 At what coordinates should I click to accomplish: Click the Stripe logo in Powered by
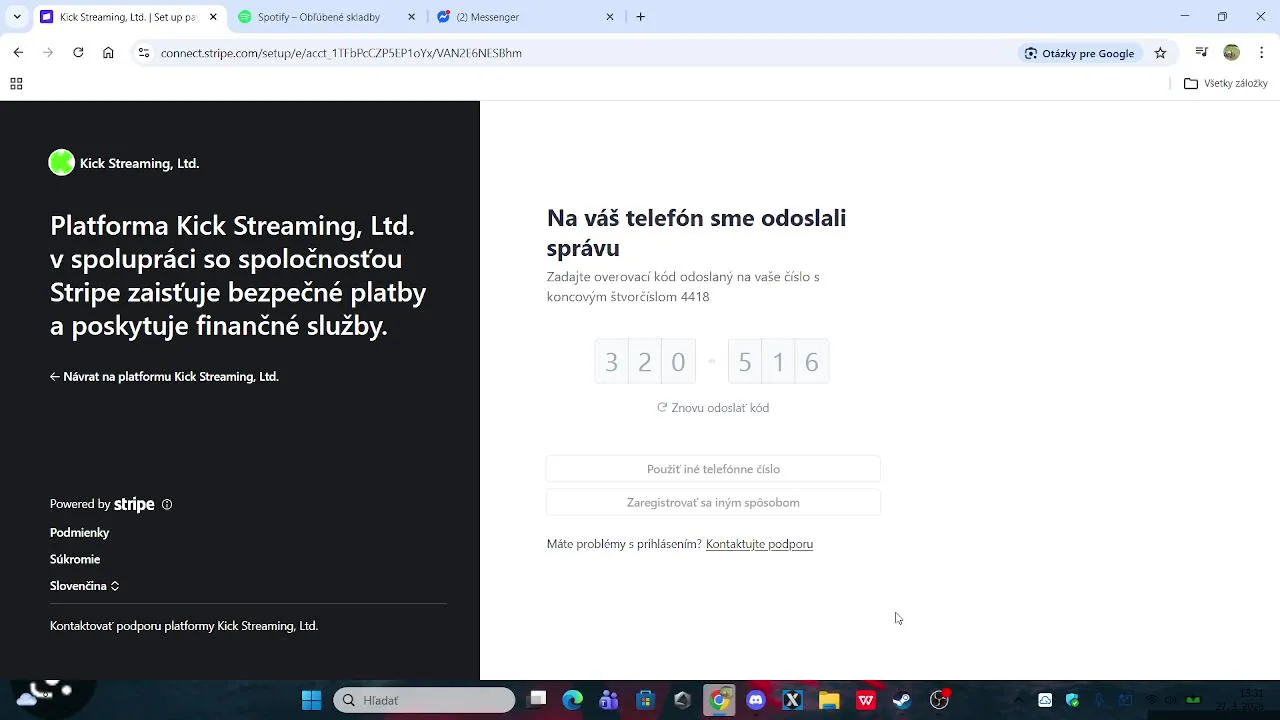tap(134, 505)
